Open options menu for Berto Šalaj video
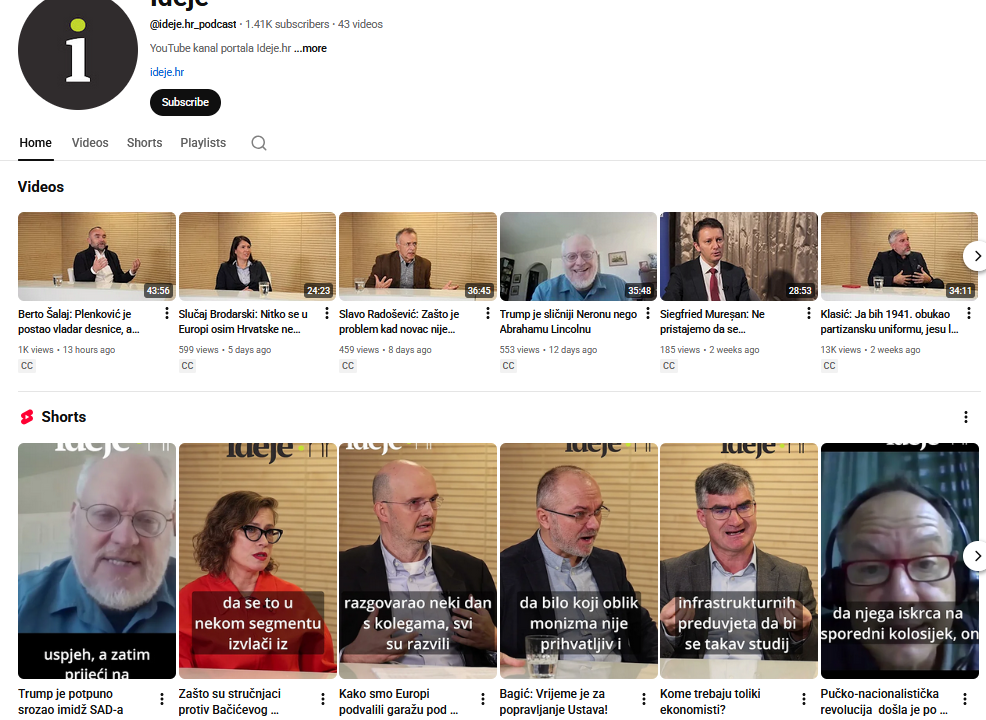This screenshot has width=986, height=720. [x=167, y=314]
